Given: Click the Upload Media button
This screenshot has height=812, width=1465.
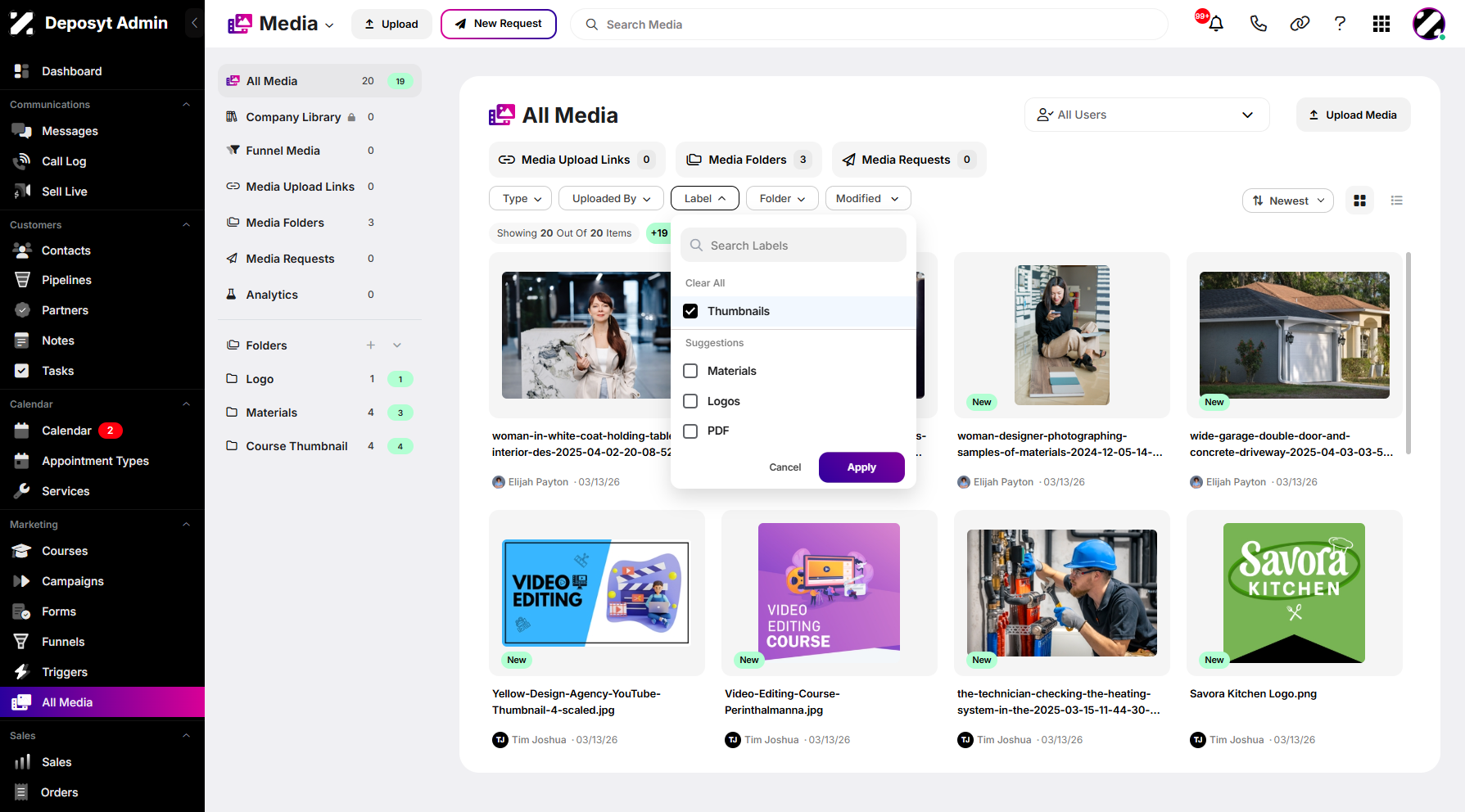Looking at the screenshot, I should click(1353, 115).
